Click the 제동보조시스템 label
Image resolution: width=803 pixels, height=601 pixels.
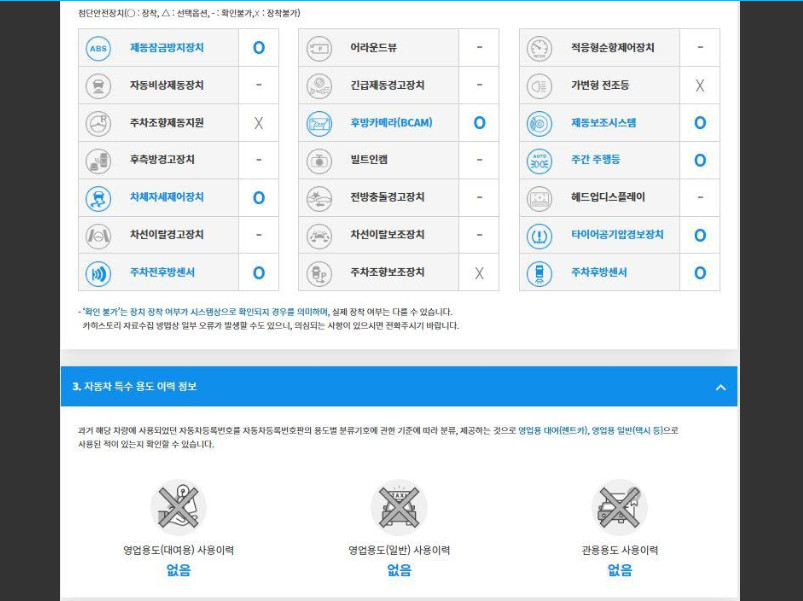pos(603,123)
